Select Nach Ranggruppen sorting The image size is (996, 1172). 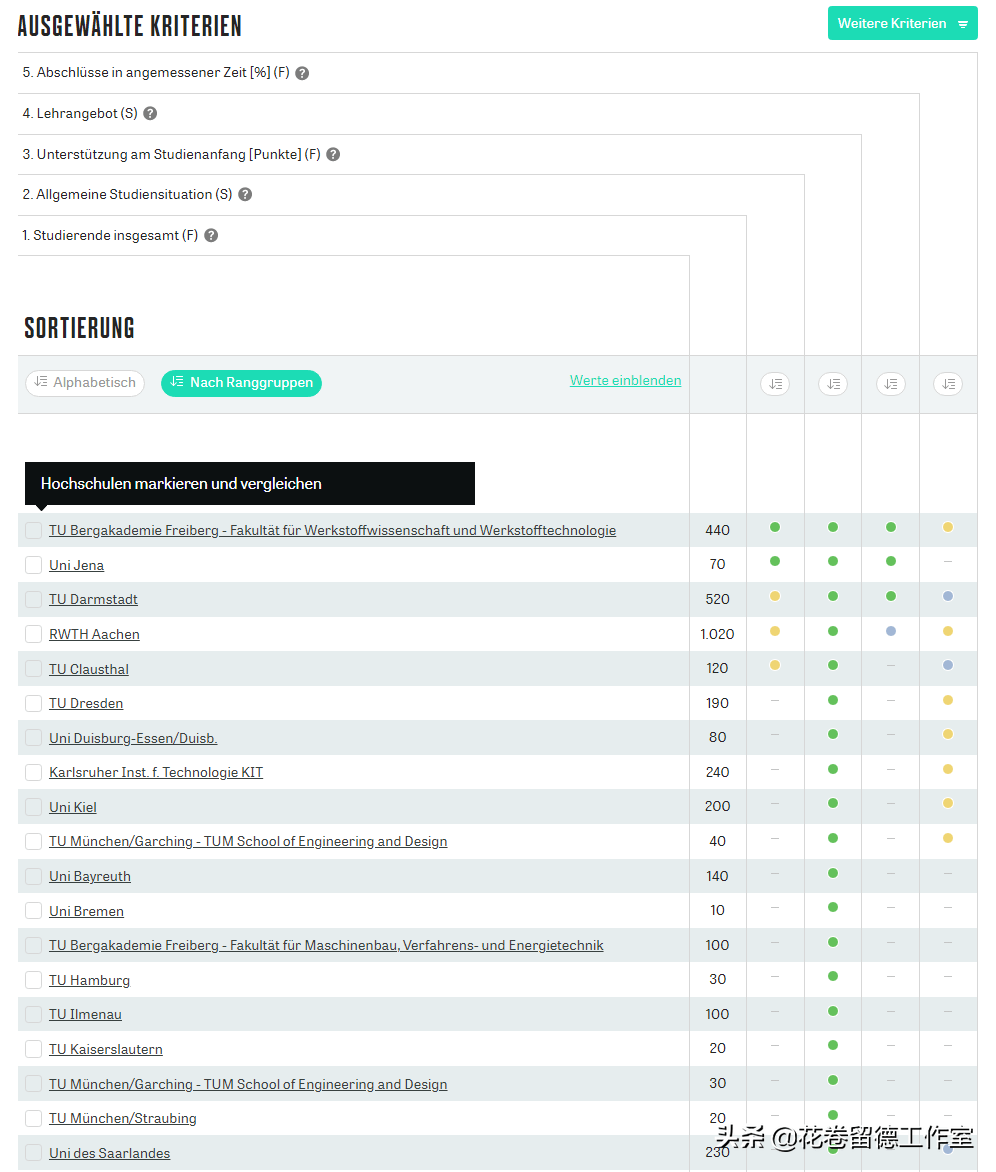[241, 383]
